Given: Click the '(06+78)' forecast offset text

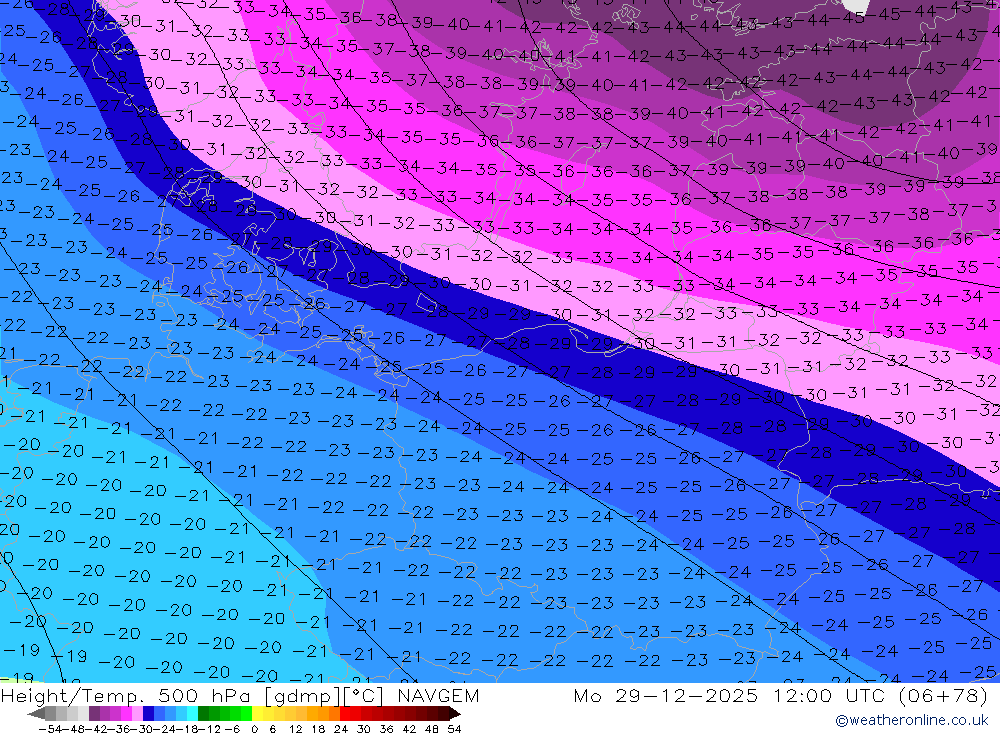Looking at the screenshot, I should click(x=945, y=695).
